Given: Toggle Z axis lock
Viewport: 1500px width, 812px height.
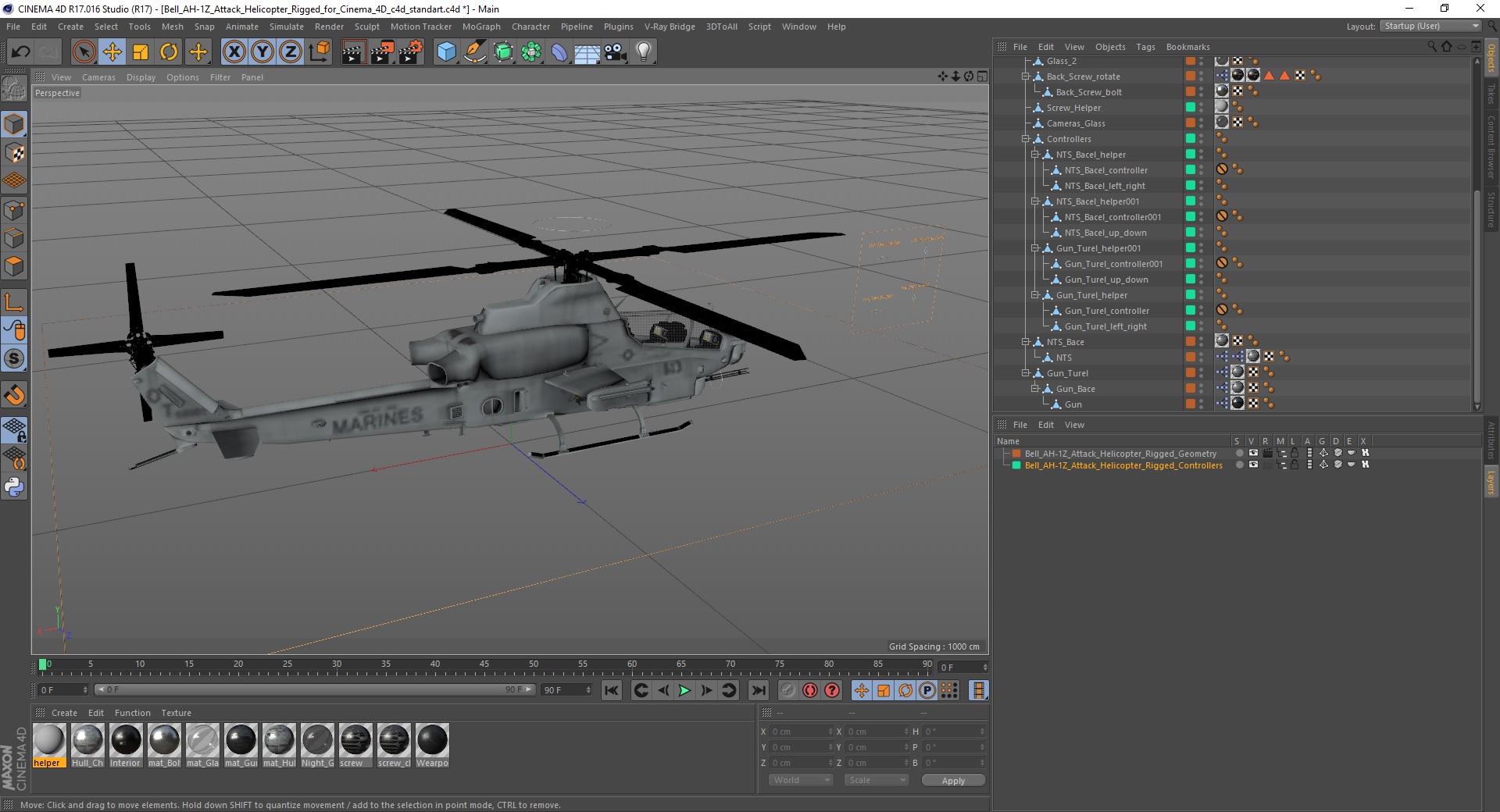Looking at the screenshot, I should pyautogui.click(x=291, y=52).
